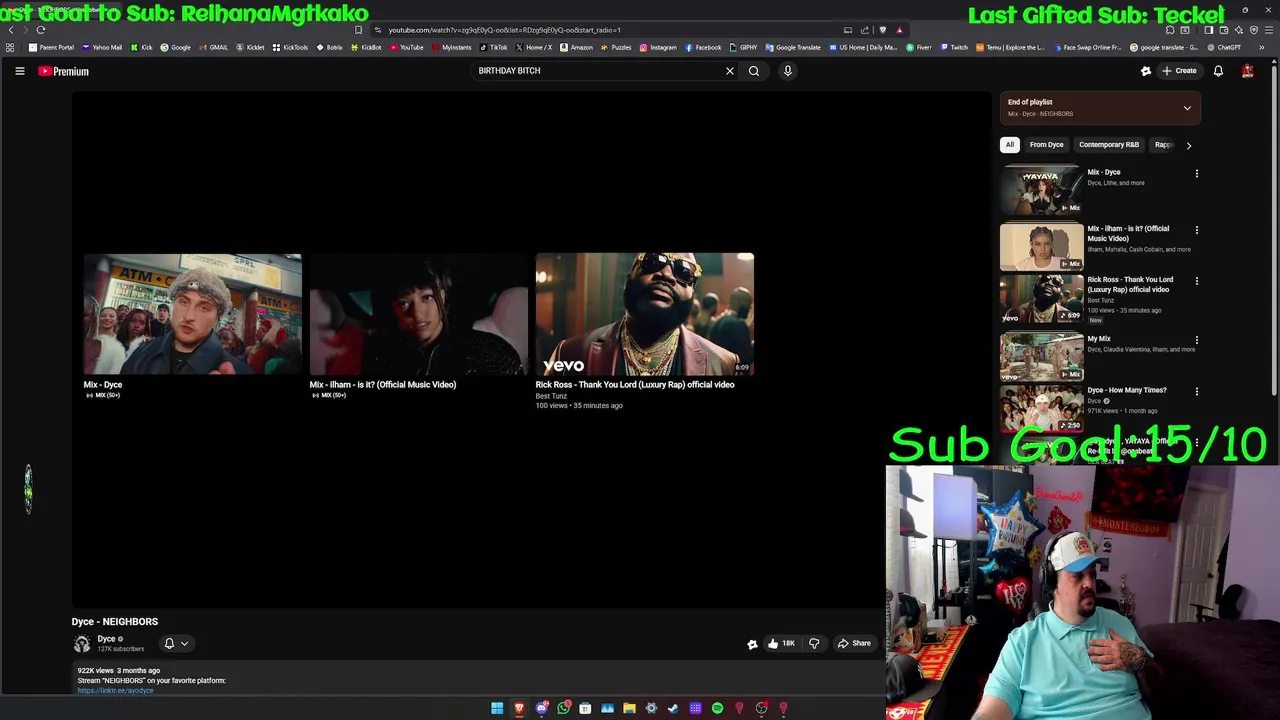Open the YouTube notifications bell
The image size is (1280, 720).
pyautogui.click(x=1218, y=71)
